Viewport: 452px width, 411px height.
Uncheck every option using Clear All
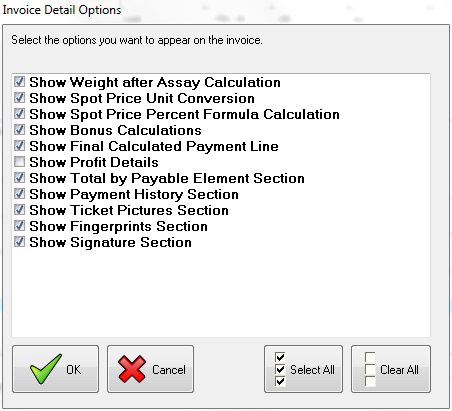tap(391, 369)
